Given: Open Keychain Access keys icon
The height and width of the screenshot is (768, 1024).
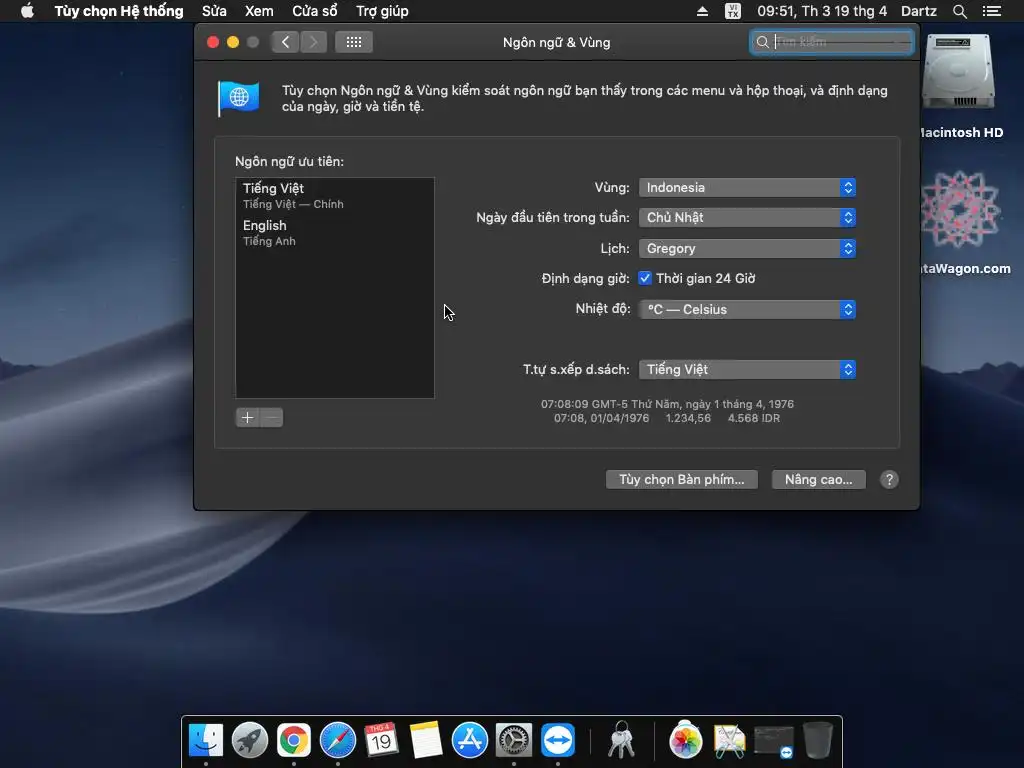Looking at the screenshot, I should pyautogui.click(x=621, y=741).
